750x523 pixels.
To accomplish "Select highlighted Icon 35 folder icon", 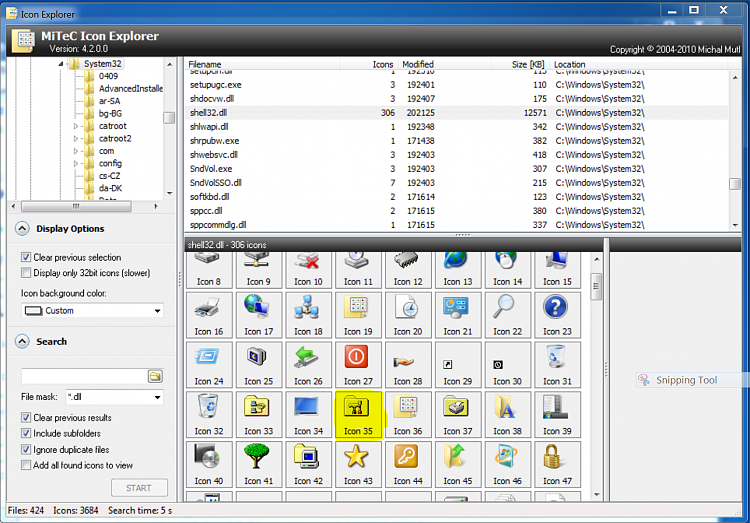I will click(358, 414).
